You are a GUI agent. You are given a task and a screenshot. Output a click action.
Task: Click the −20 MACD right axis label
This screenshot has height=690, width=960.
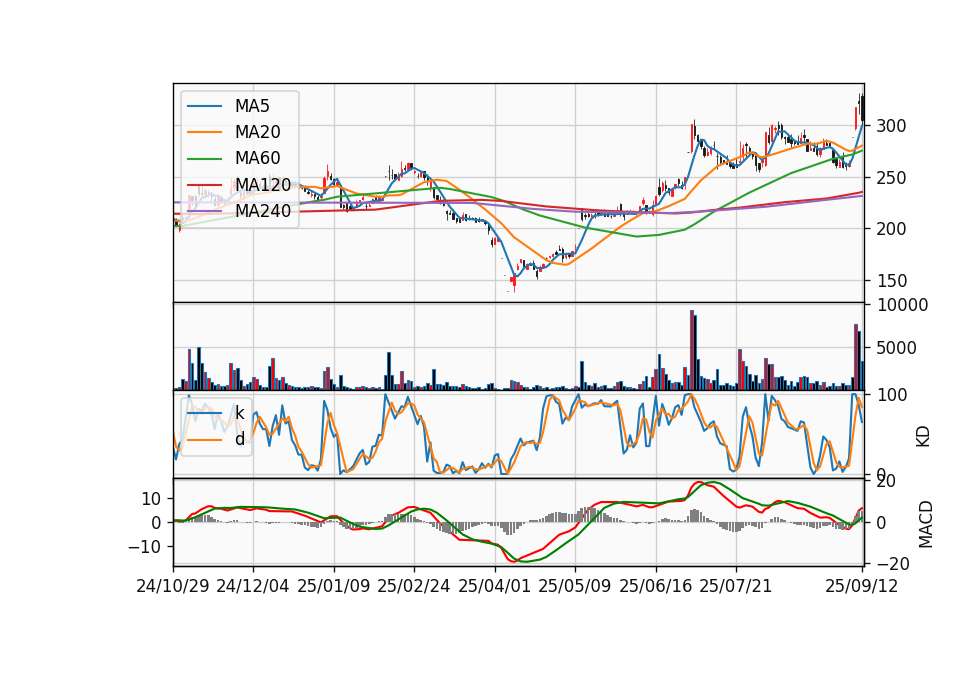(893, 563)
